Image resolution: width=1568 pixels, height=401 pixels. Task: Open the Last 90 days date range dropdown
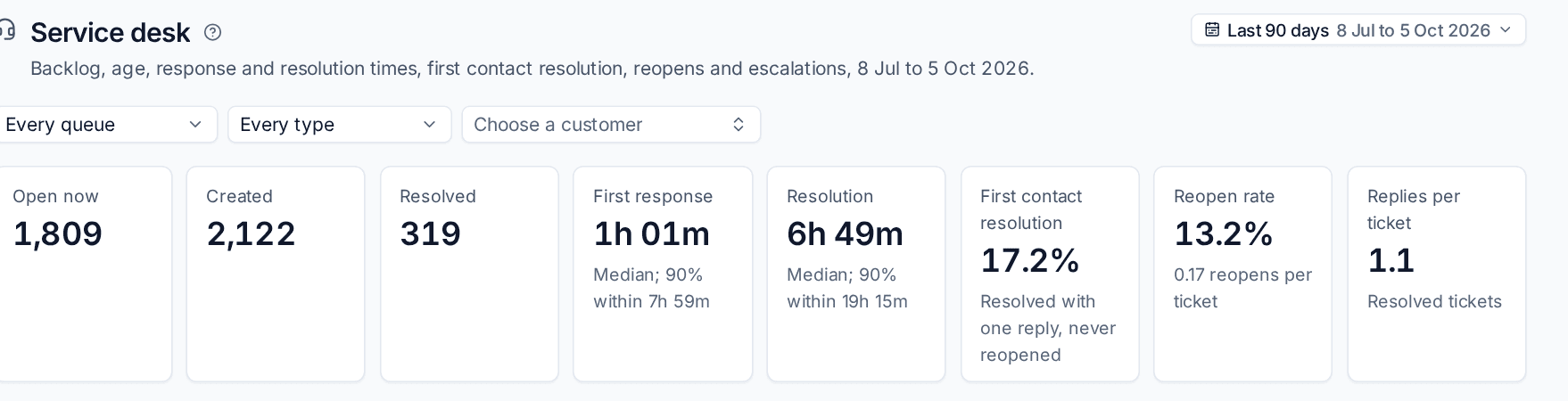point(1358,30)
